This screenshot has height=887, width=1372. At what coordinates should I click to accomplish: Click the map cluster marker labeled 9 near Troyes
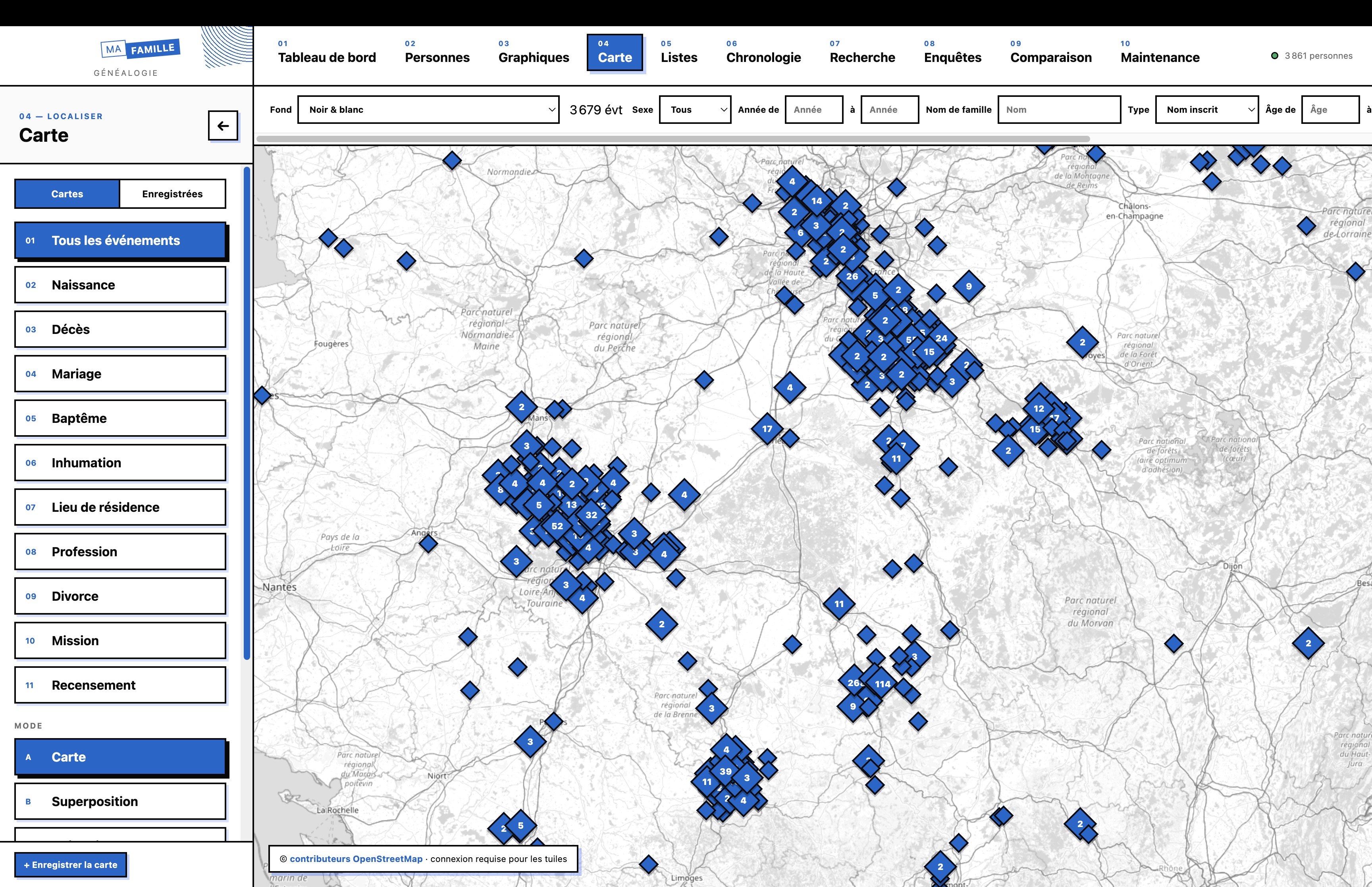pos(968,286)
